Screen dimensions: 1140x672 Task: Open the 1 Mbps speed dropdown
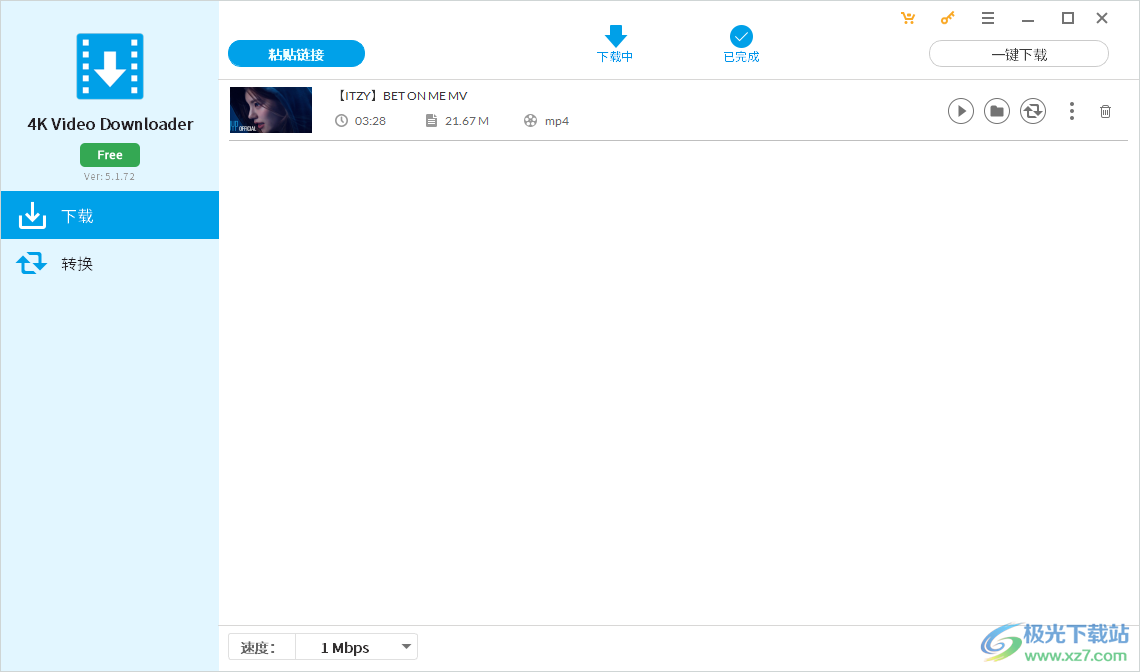click(x=357, y=647)
